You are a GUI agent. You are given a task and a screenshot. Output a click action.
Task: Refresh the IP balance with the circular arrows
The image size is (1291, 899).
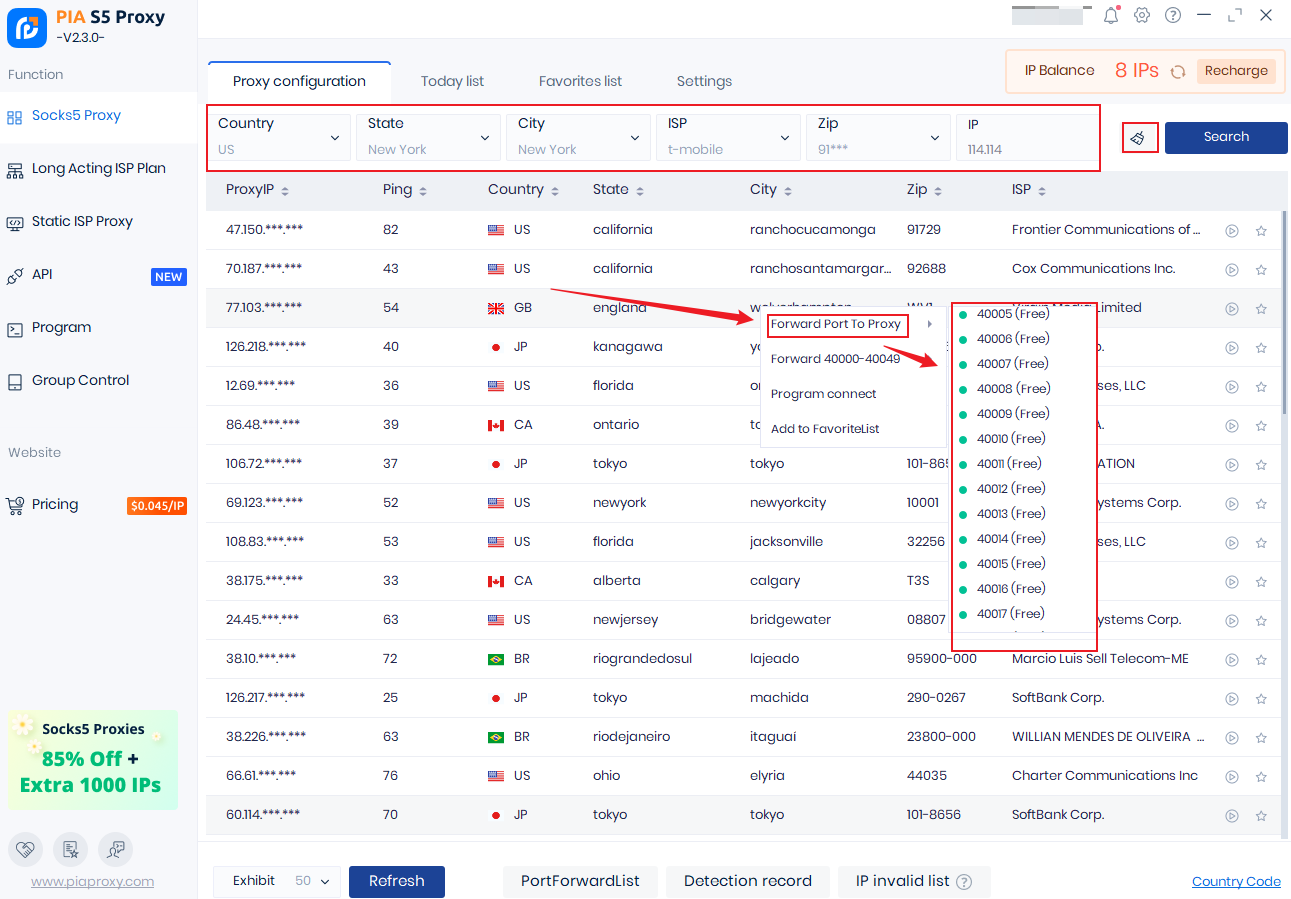tap(1178, 71)
